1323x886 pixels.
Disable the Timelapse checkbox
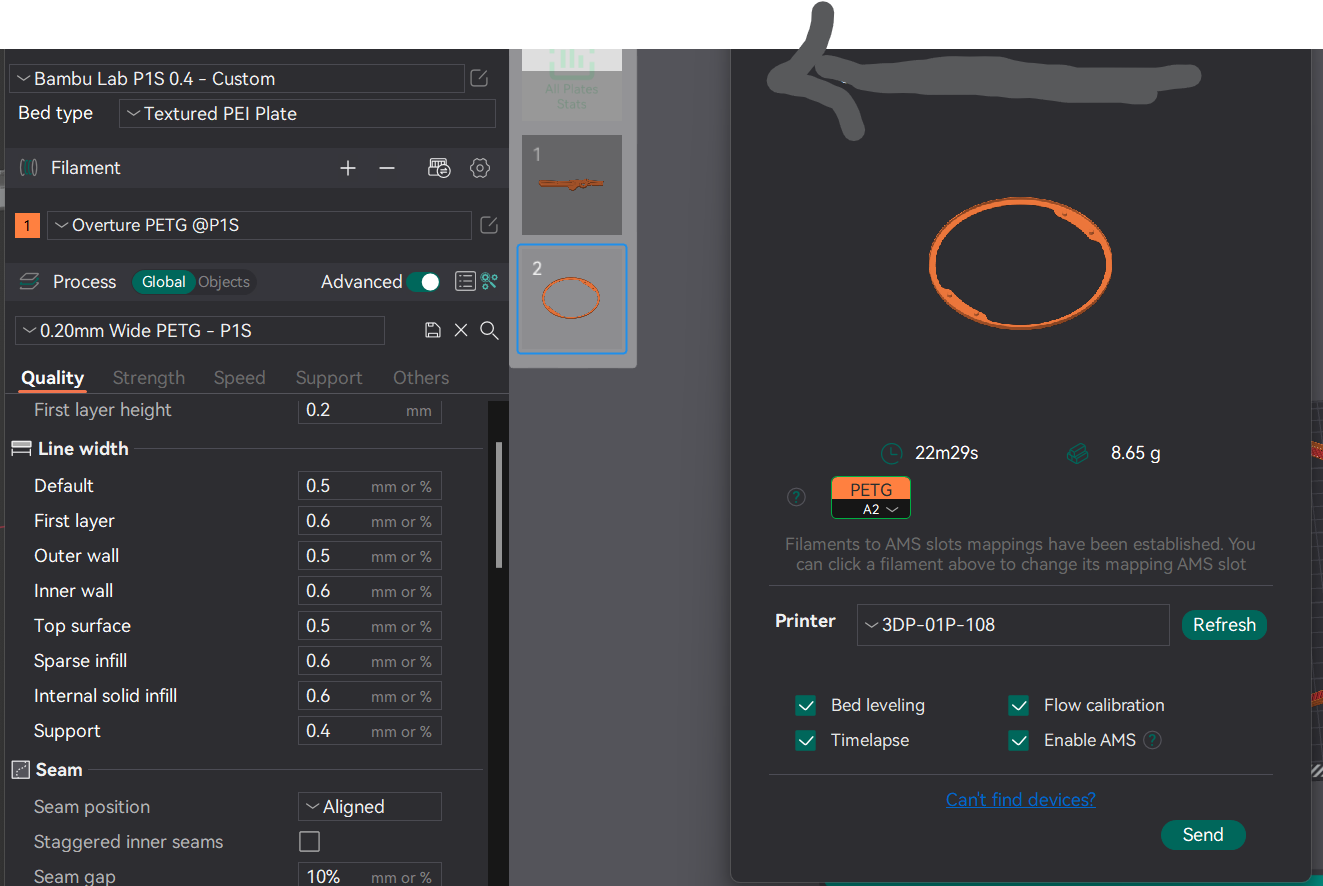click(x=805, y=740)
